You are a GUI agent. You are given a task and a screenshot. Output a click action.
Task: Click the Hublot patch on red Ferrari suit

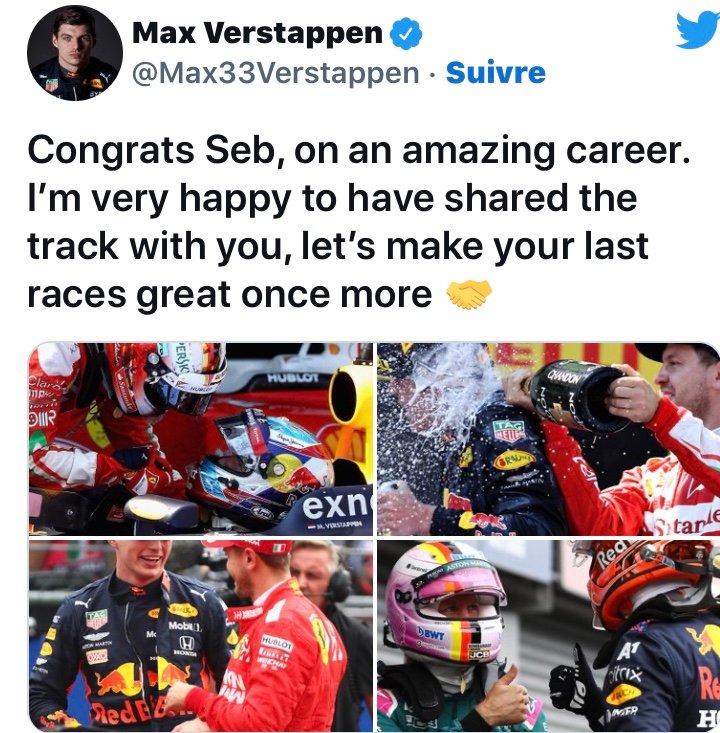coord(277,643)
